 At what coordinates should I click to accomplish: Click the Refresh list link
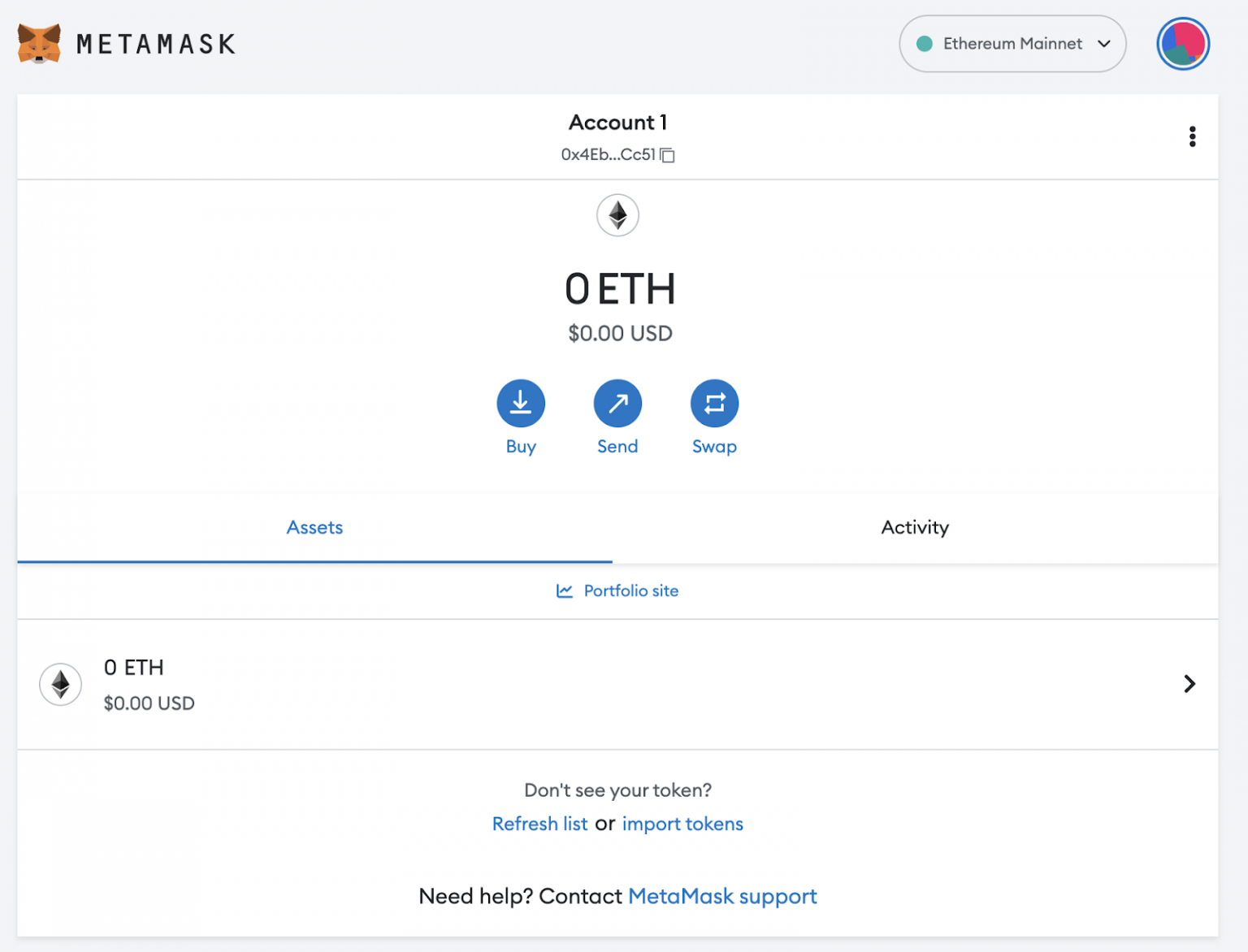[x=539, y=823]
